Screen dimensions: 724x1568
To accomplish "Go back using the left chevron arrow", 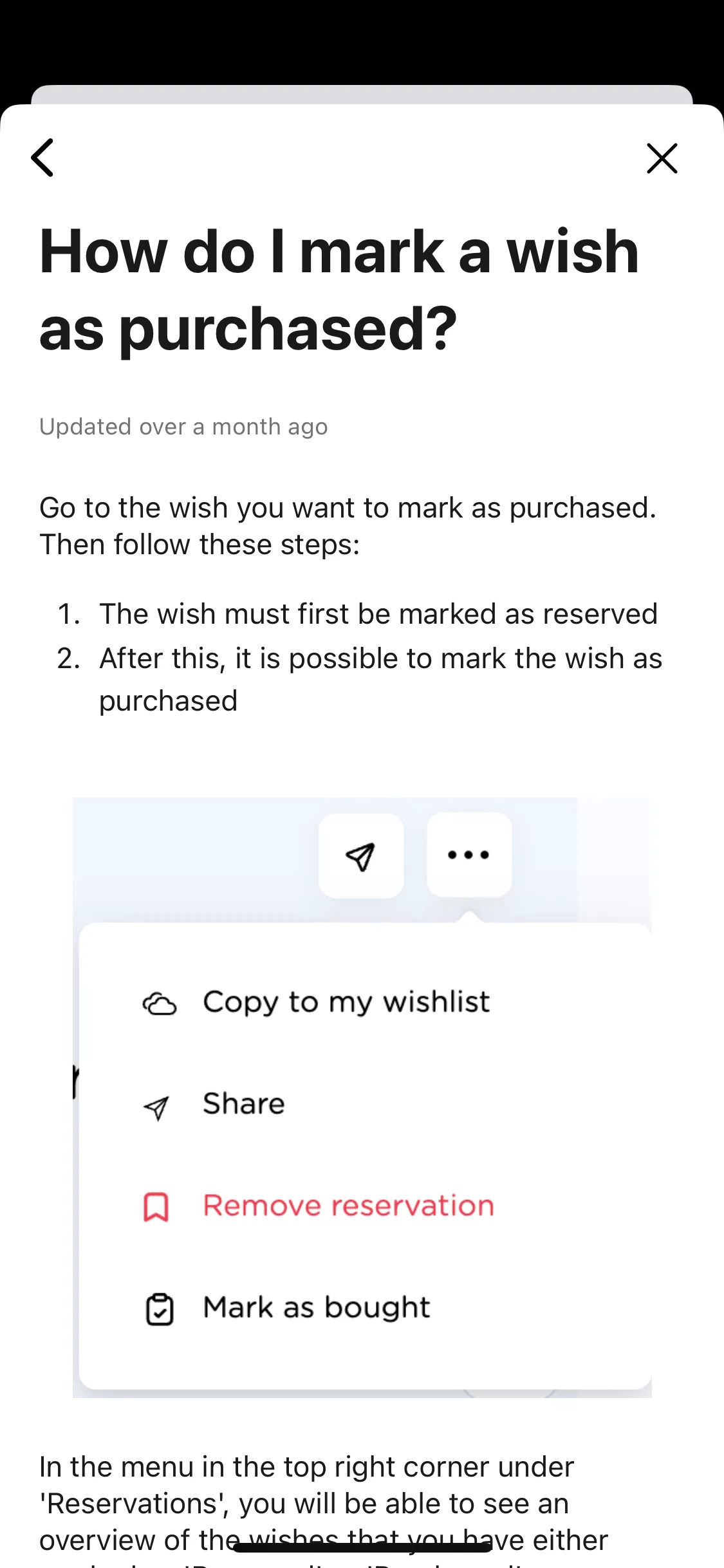I will pos(42,158).
